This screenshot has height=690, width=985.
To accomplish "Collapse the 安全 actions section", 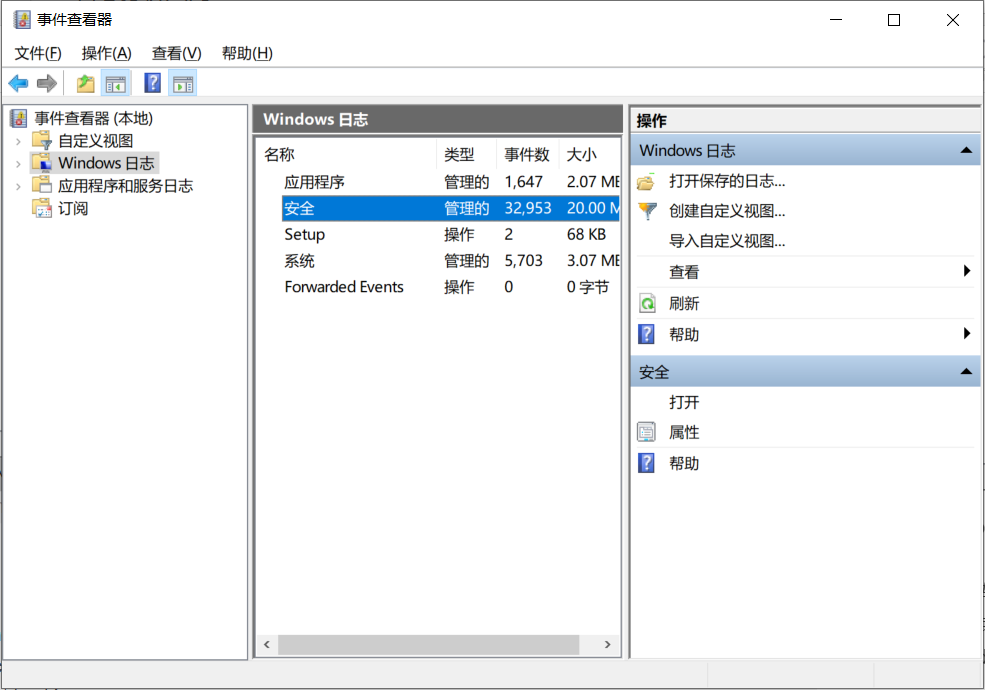I will 966,371.
